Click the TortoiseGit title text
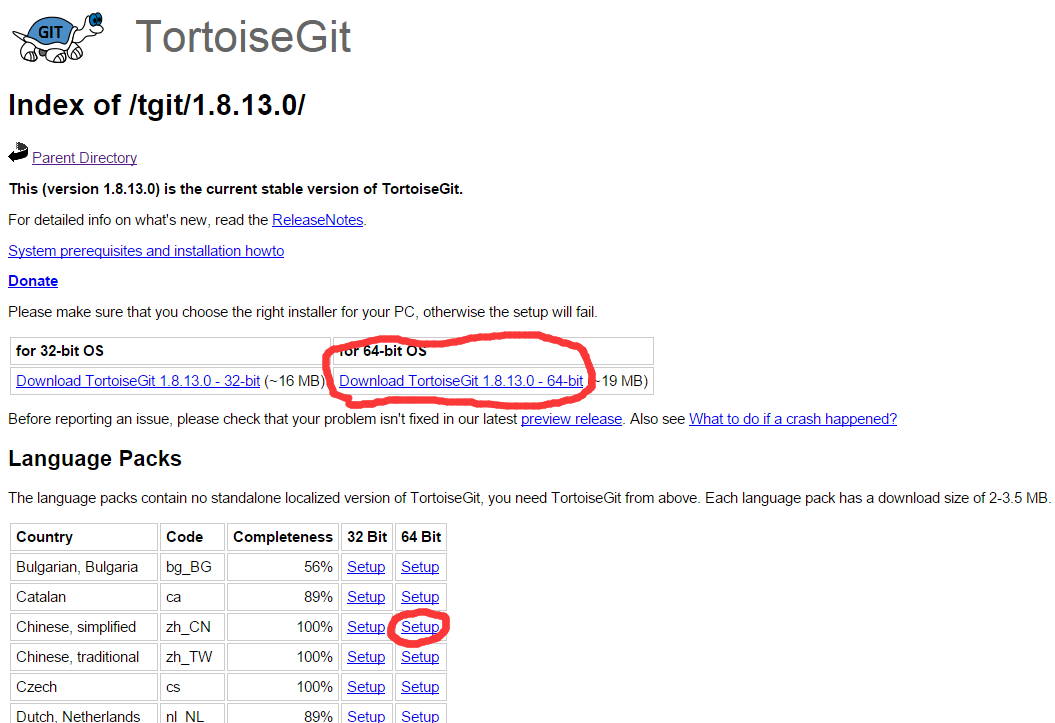Screen dimensions: 1055x723 243,36
